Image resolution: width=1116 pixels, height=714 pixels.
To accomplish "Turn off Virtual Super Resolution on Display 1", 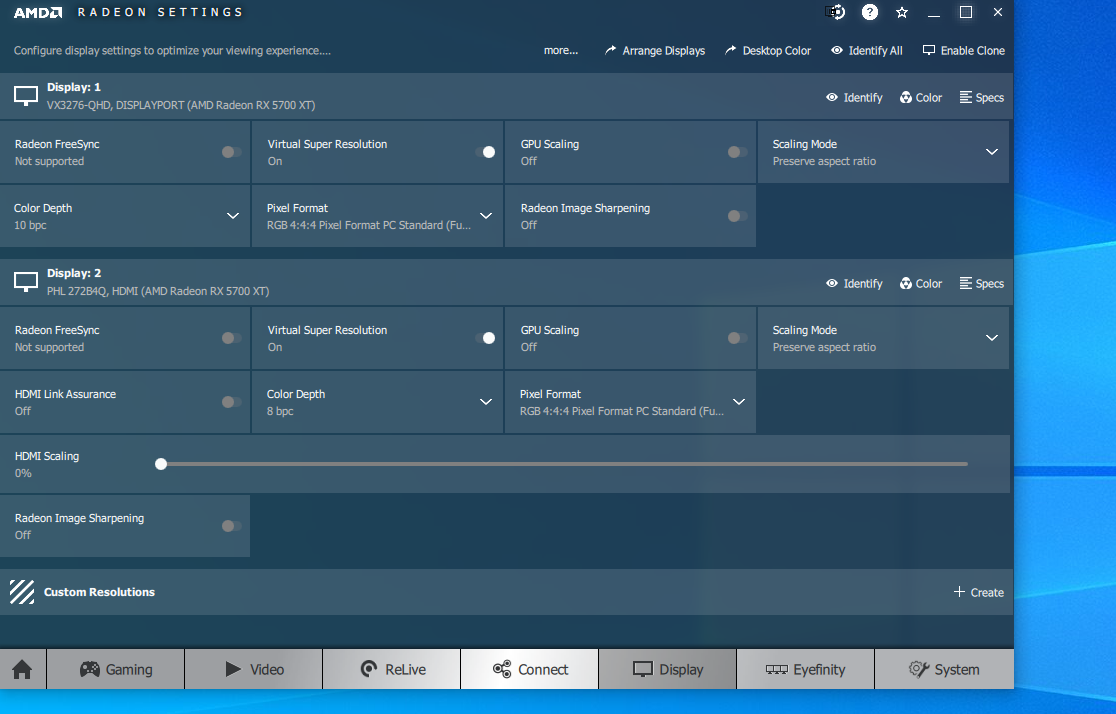I will [x=485, y=152].
